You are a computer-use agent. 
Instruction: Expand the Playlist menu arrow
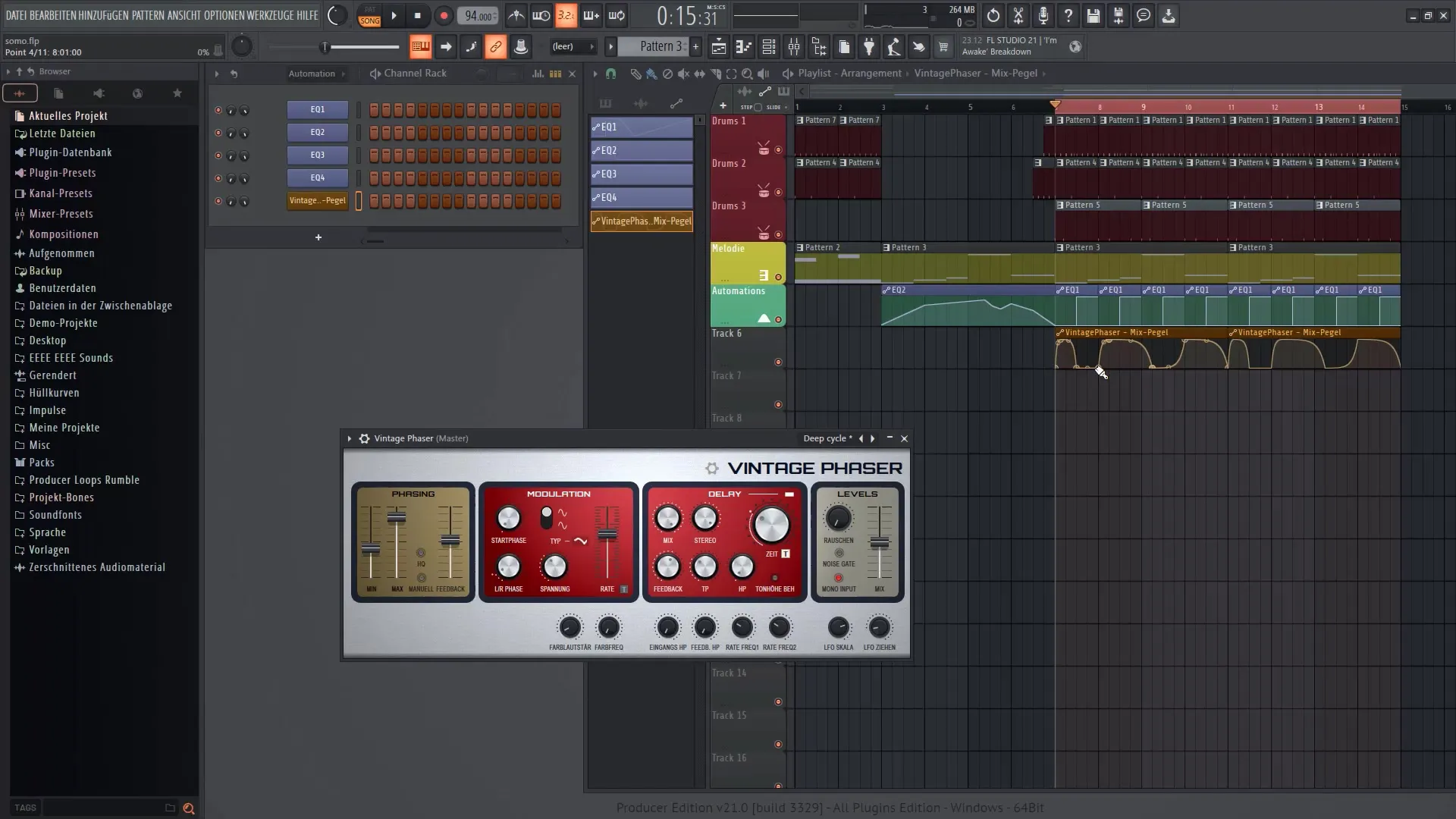coord(595,74)
